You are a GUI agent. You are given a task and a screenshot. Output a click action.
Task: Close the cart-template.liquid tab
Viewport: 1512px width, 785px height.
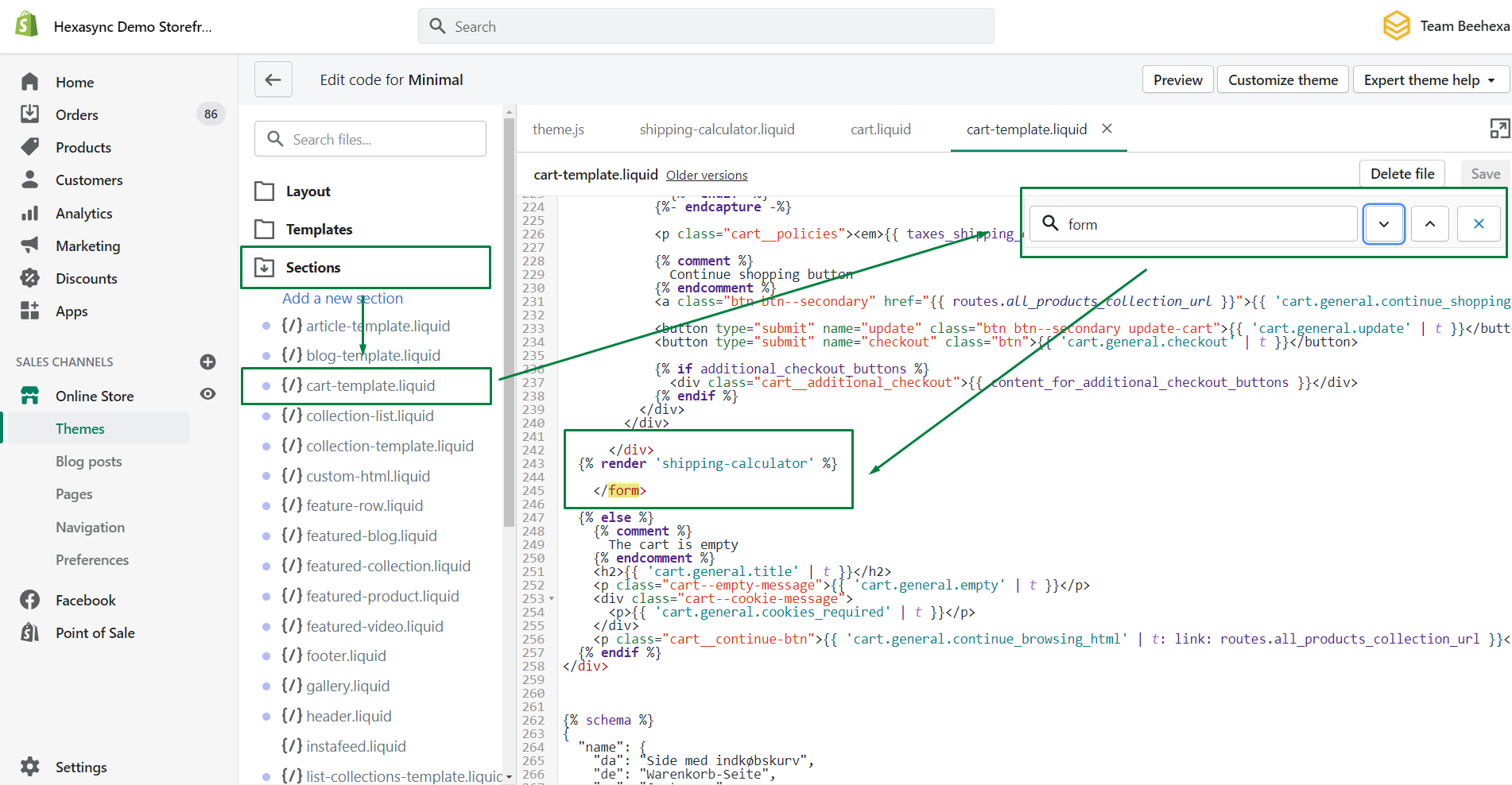tap(1107, 128)
